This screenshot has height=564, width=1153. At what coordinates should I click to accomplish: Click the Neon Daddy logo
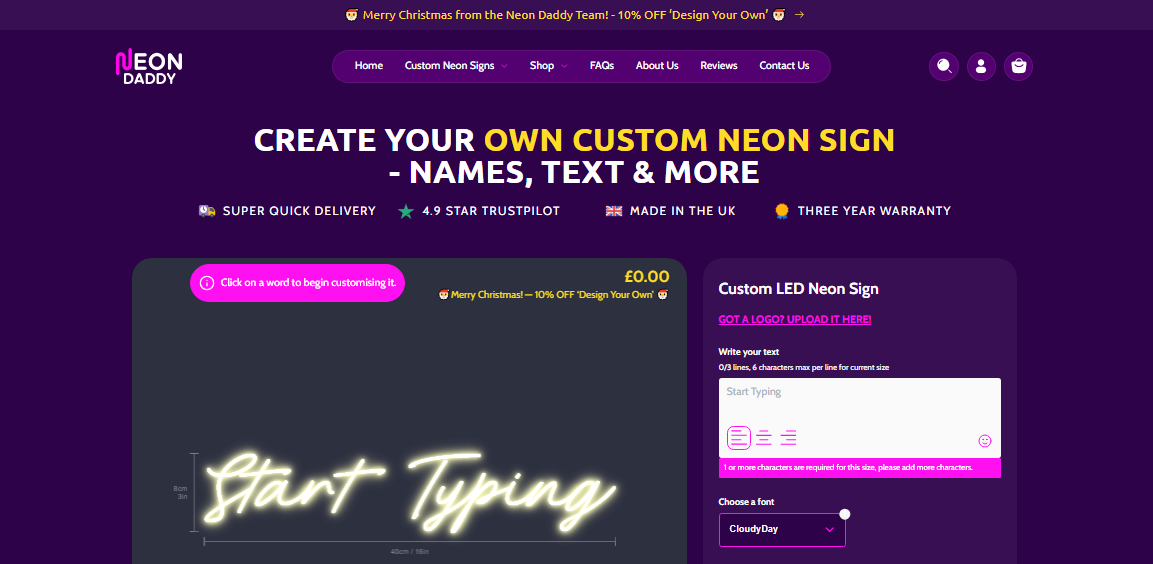click(149, 66)
